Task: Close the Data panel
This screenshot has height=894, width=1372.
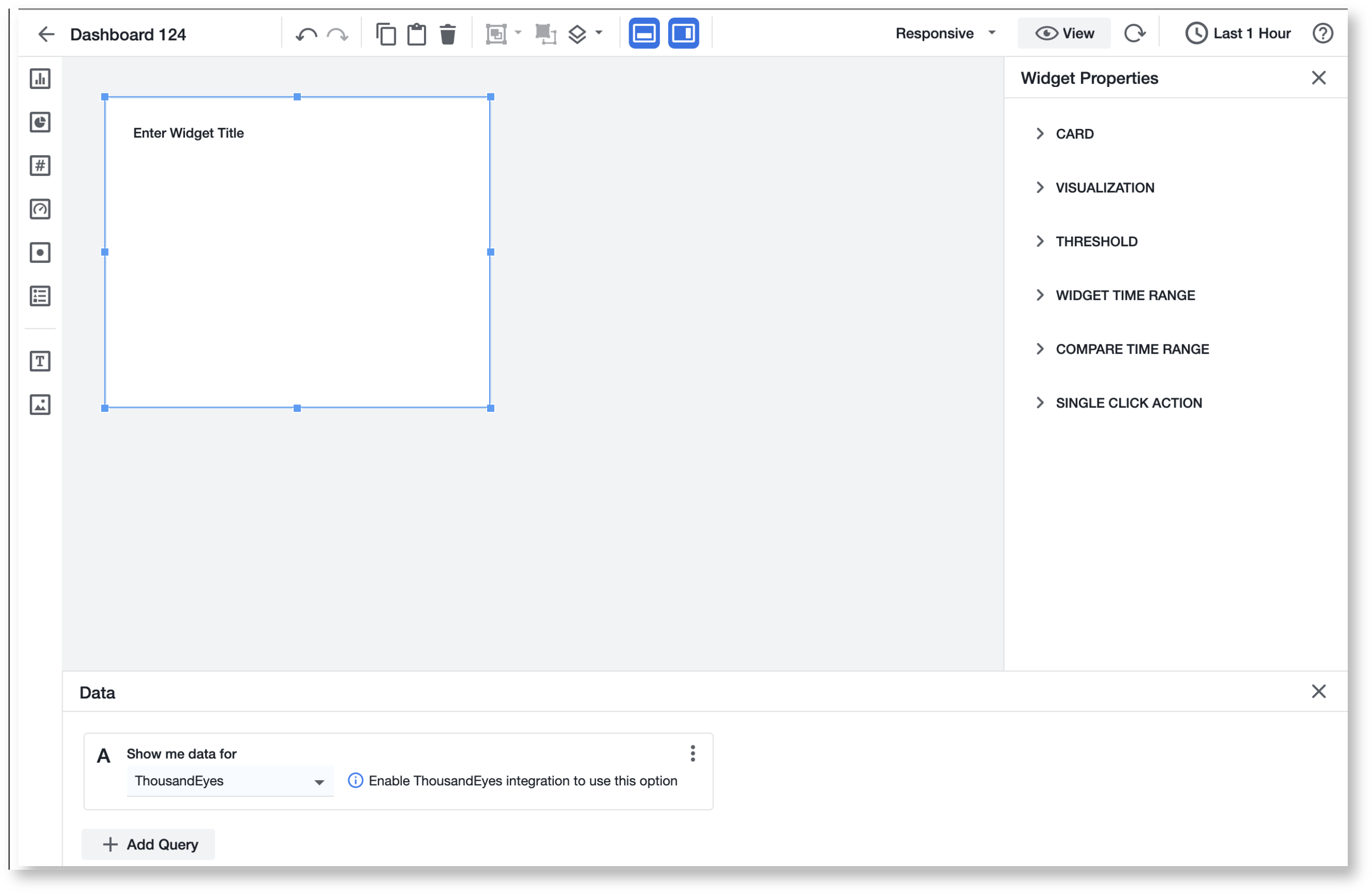Action: pyautogui.click(x=1318, y=691)
